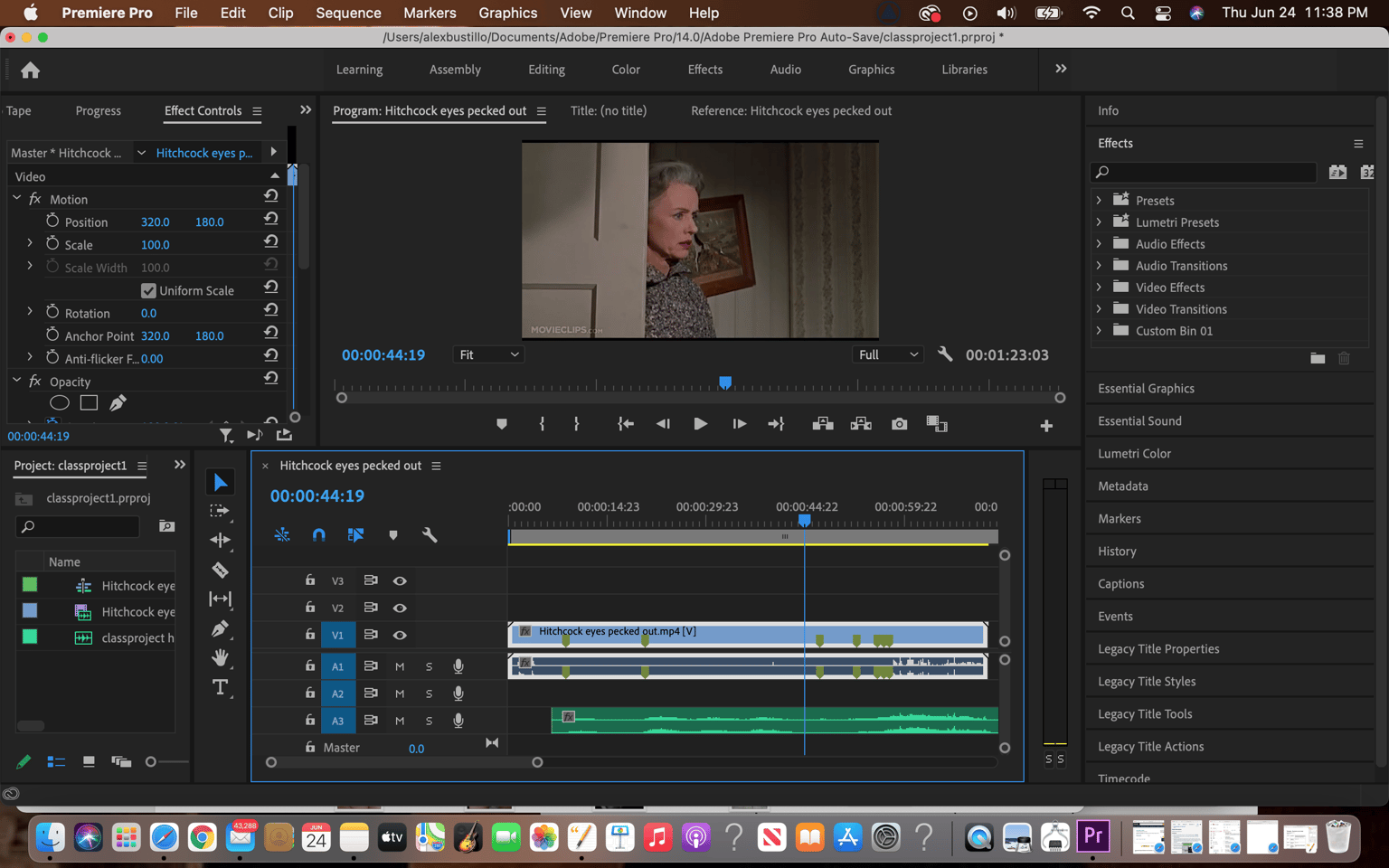Image resolution: width=1389 pixels, height=868 pixels.
Task: Open the Effect Controls tab
Action: pyautogui.click(x=203, y=110)
